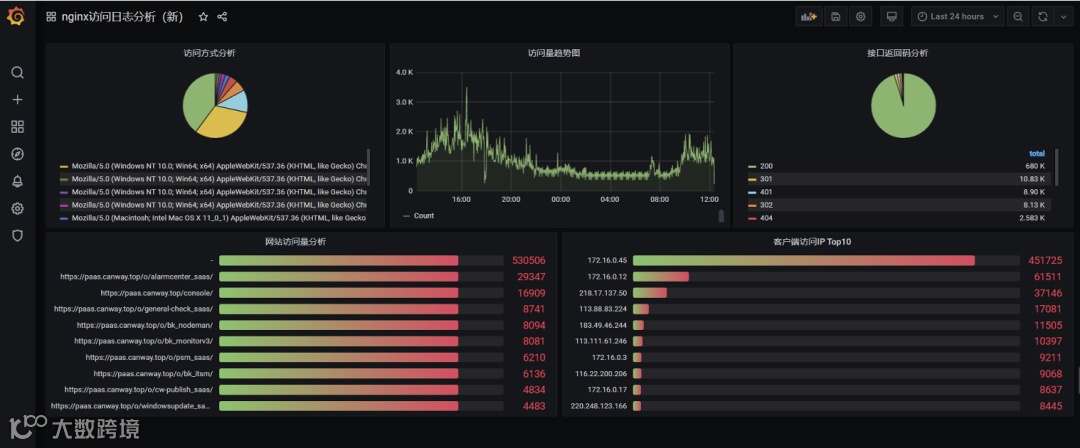Click the 116.22.200.206 IP label
1080x448 pixels.
click(x=601, y=374)
